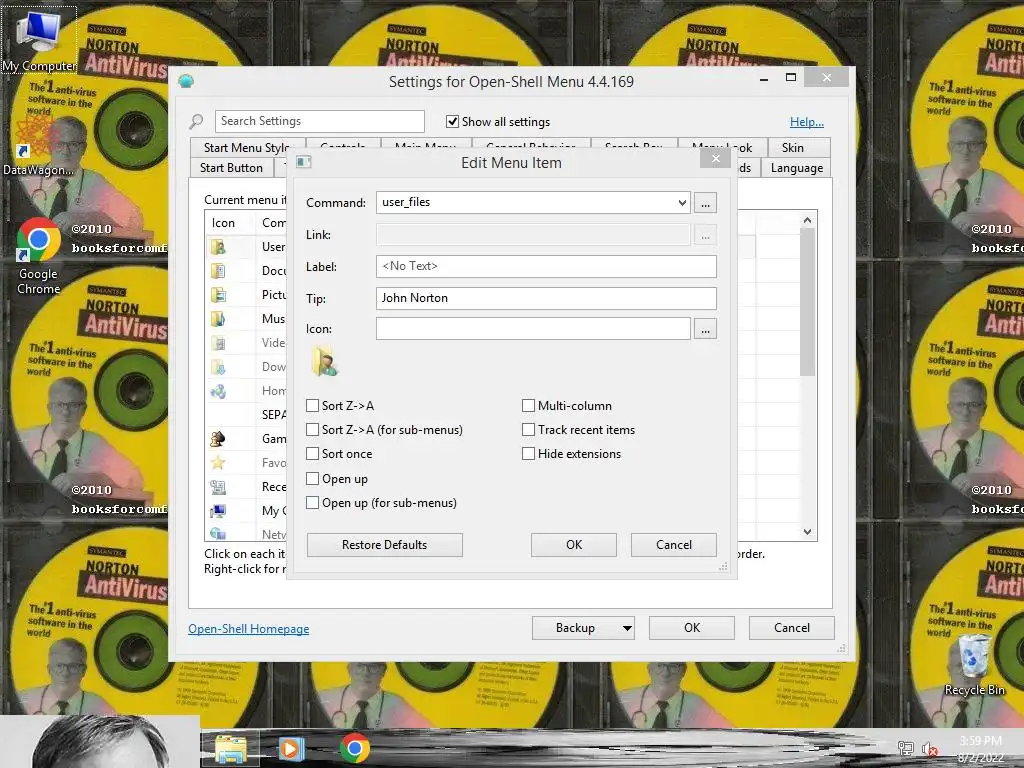Click the Open-Shell shell logo in title bar

coord(186,81)
